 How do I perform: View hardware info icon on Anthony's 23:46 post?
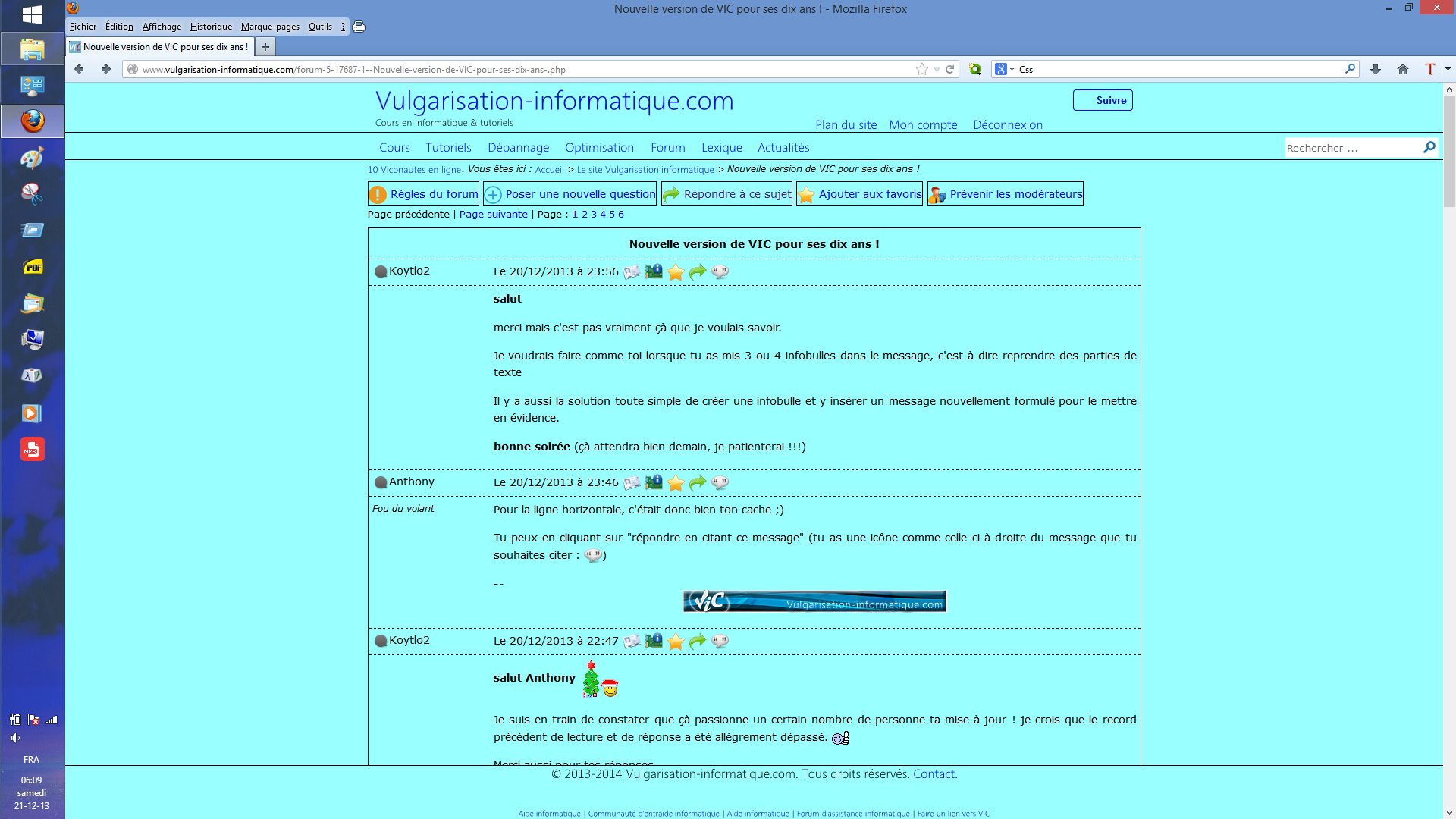(x=654, y=482)
